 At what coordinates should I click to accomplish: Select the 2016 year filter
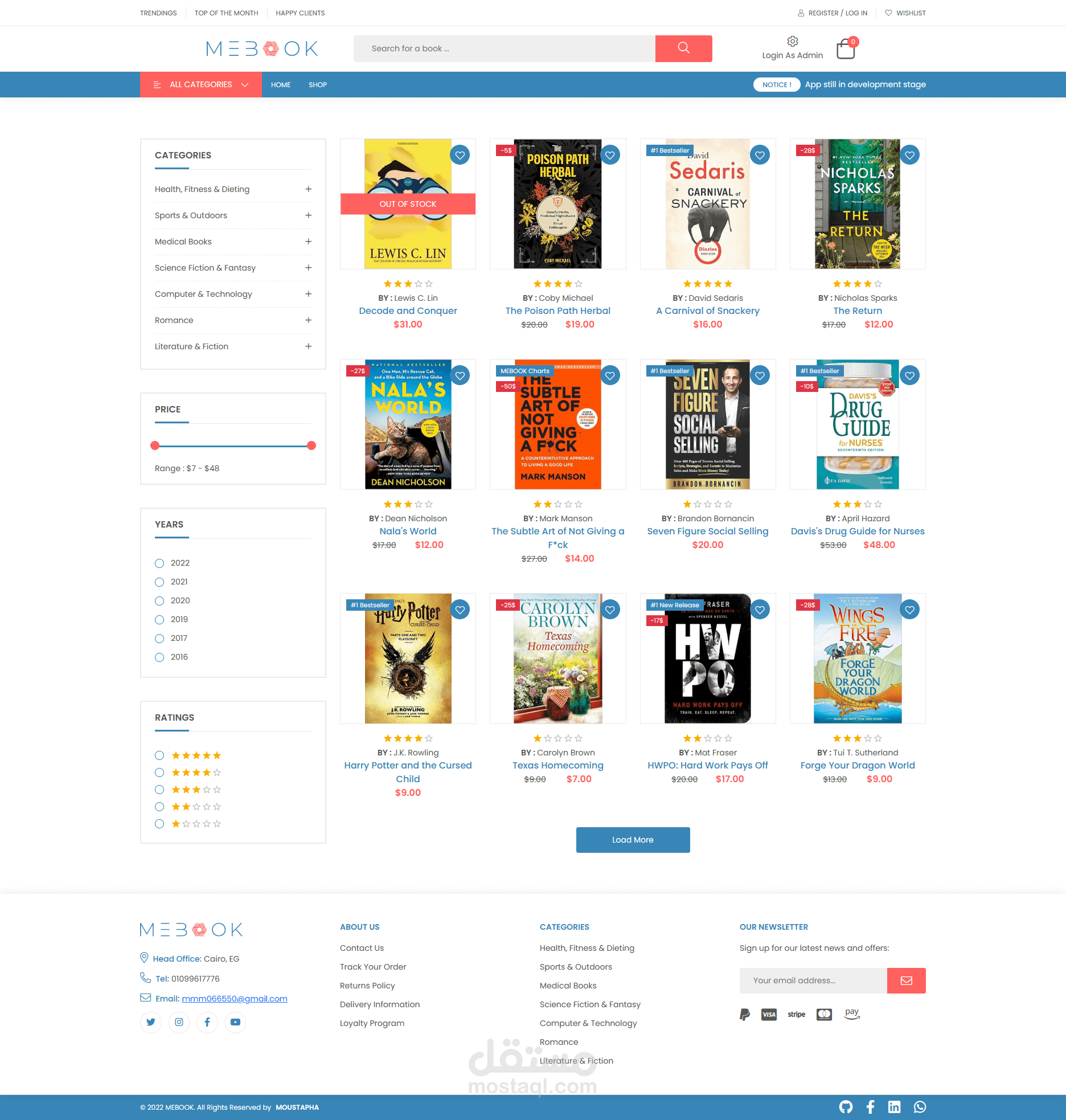pos(159,657)
